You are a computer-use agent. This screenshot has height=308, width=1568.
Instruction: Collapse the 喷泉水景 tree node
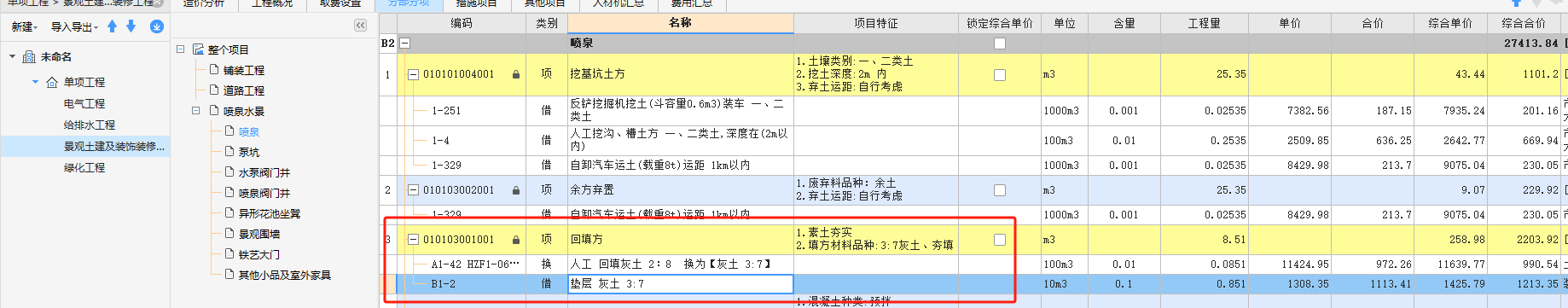(196, 110)
